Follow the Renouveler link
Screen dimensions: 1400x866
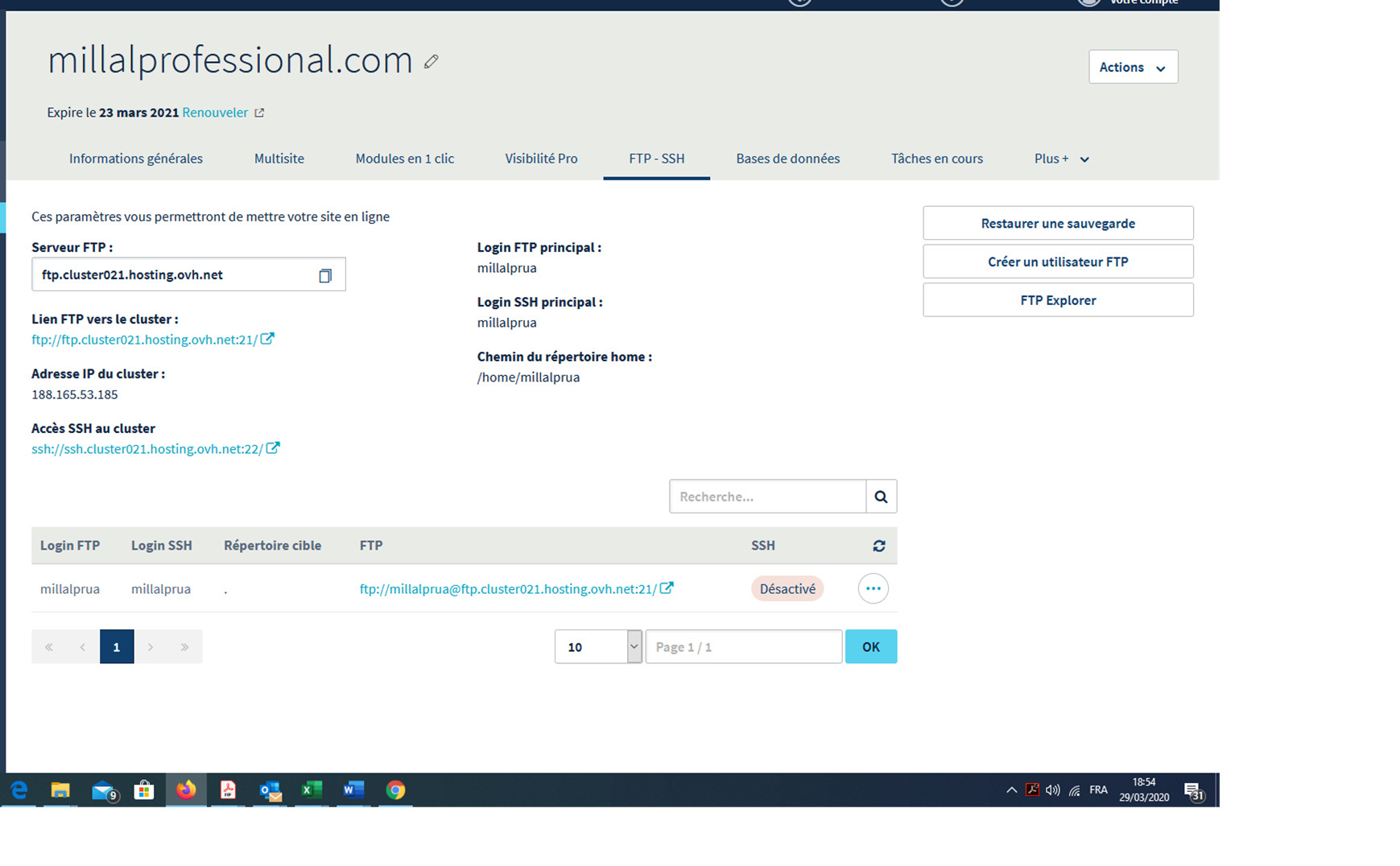point(215,113)
